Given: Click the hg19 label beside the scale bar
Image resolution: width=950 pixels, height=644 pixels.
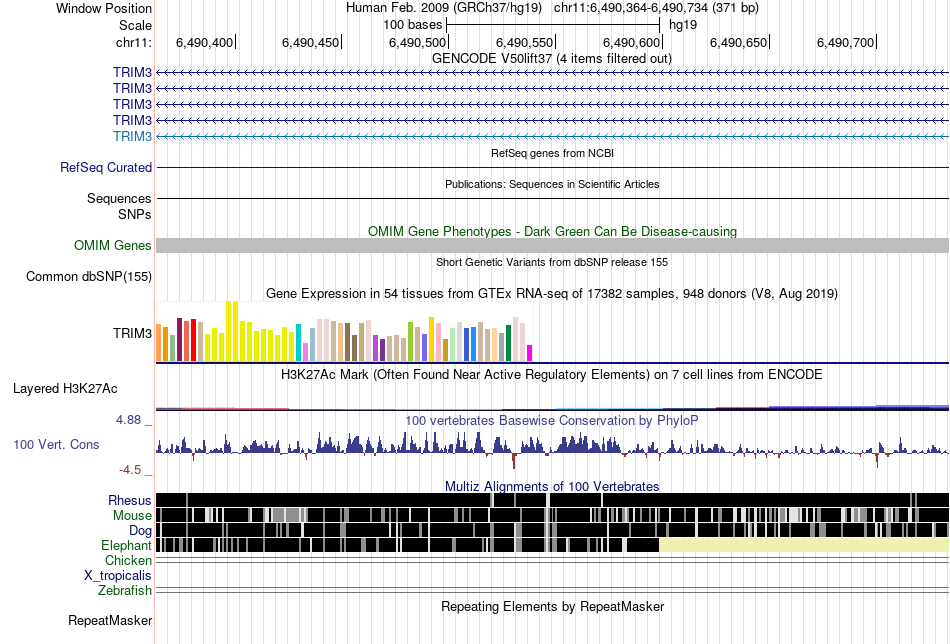Looking at the screenshot, I should click(683, 25).
